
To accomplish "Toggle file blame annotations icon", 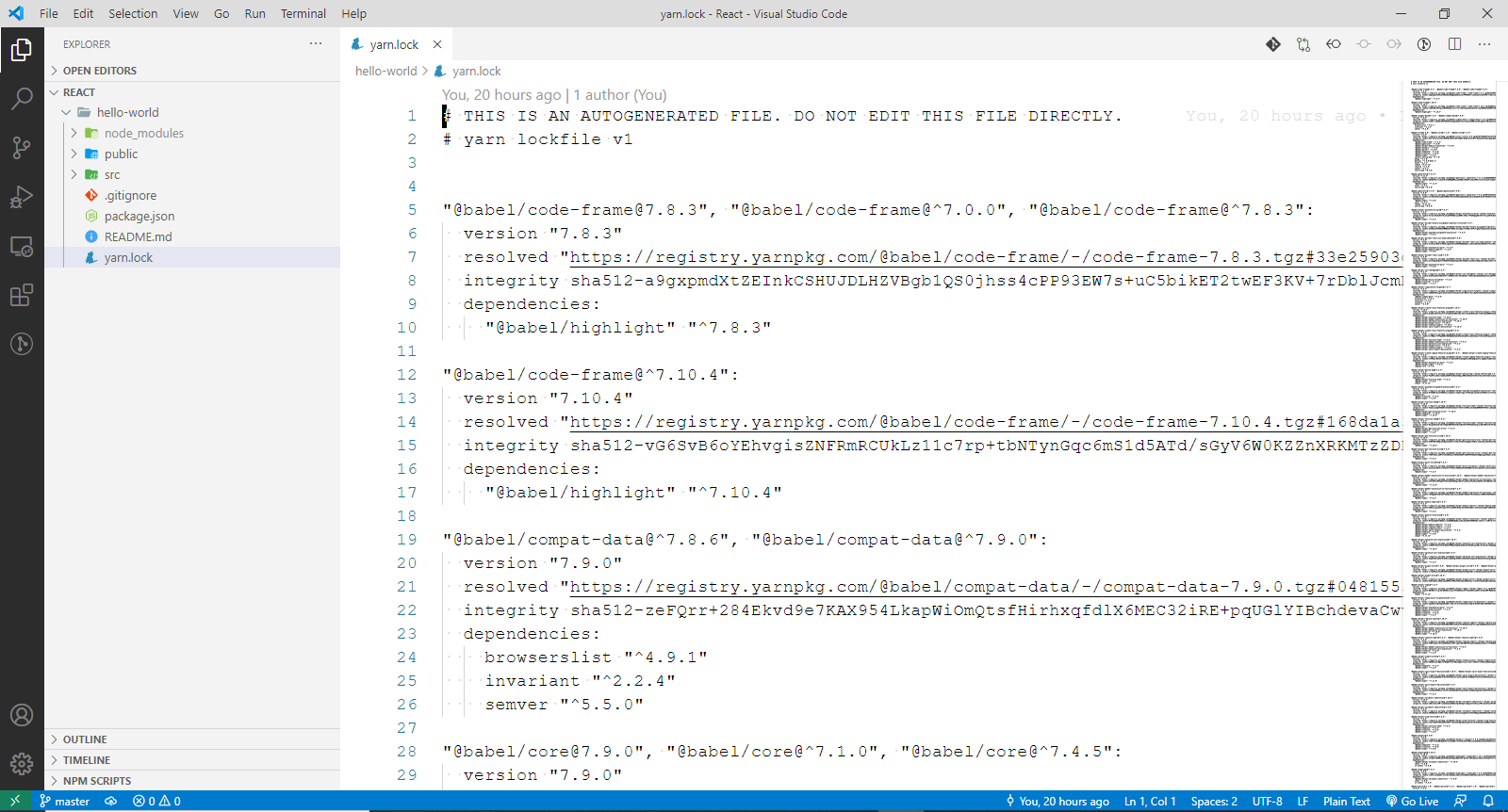I will tap(1424, 44).
